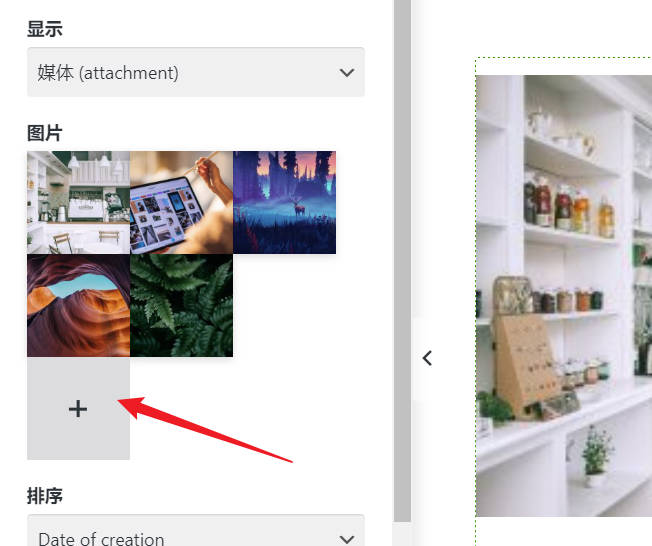
Task: Select the purple forest deer thumbnail
Action: [x=284, y=203]
